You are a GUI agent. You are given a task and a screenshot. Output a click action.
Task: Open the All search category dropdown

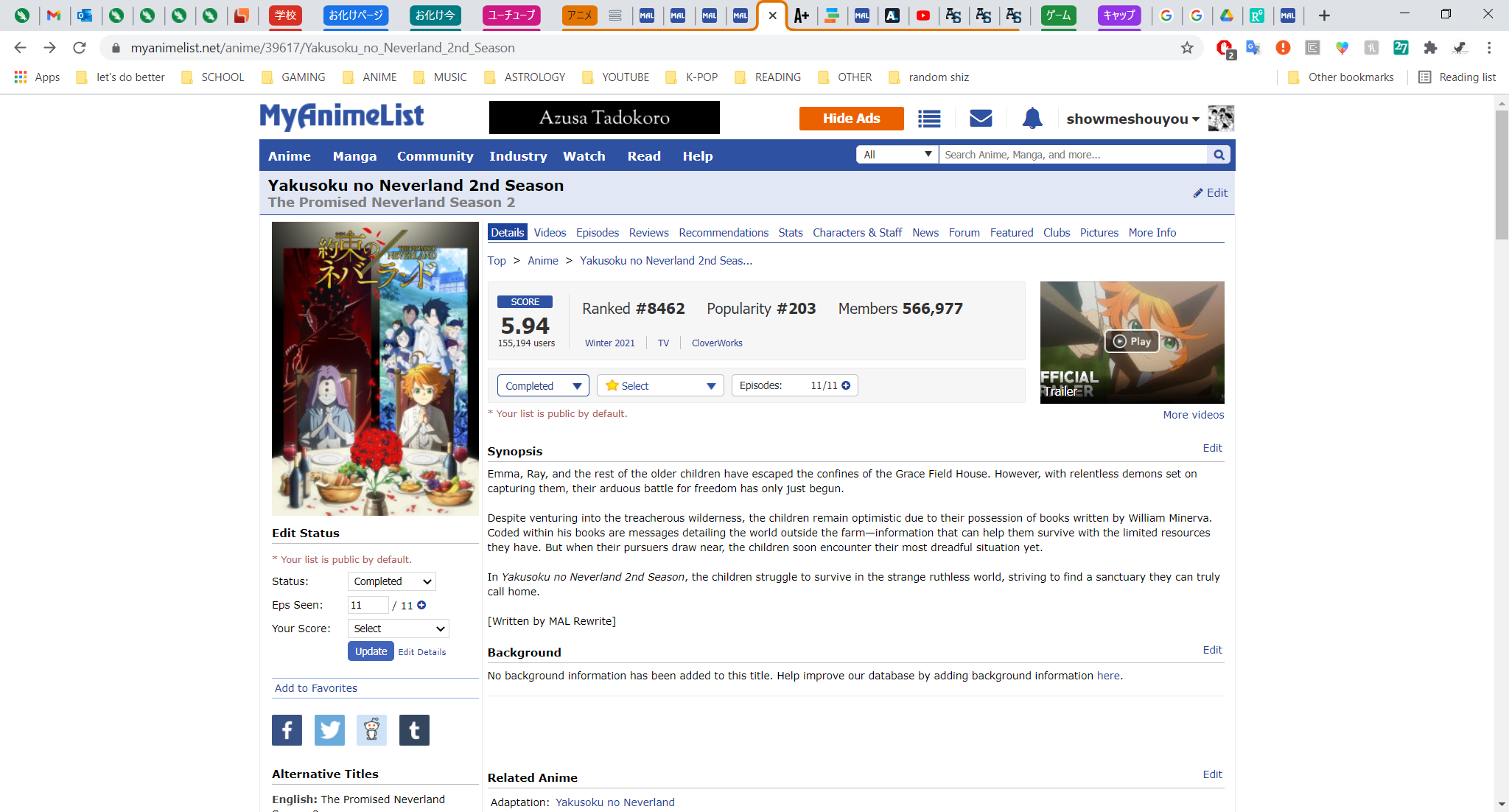(x=897, y=155)
